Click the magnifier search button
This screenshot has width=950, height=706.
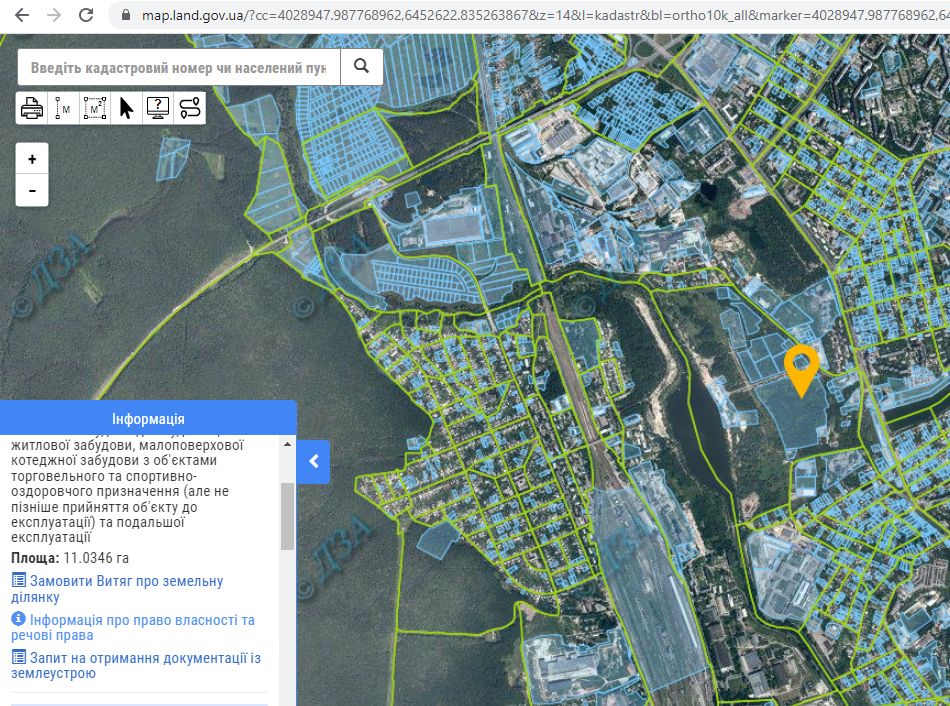click(x=362, y=67)
